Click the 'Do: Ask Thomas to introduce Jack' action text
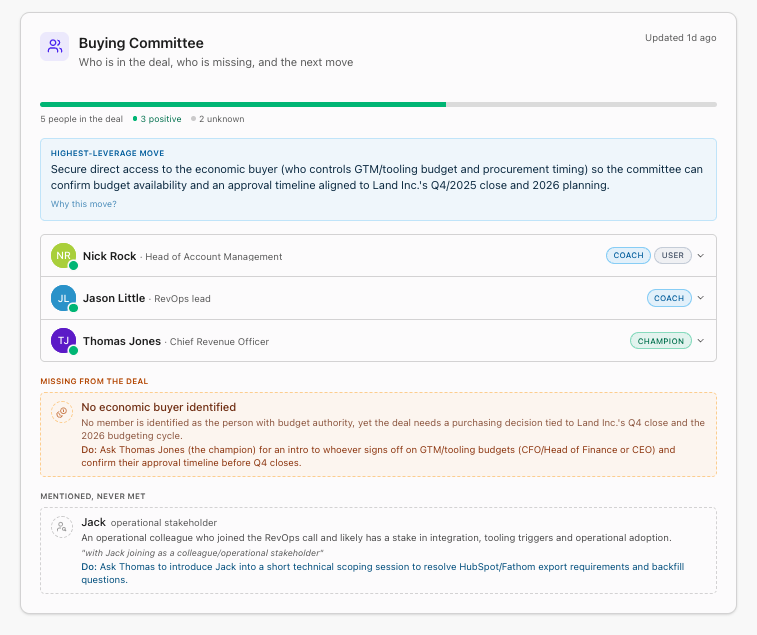The image size is (757, 635). [382, 573]
